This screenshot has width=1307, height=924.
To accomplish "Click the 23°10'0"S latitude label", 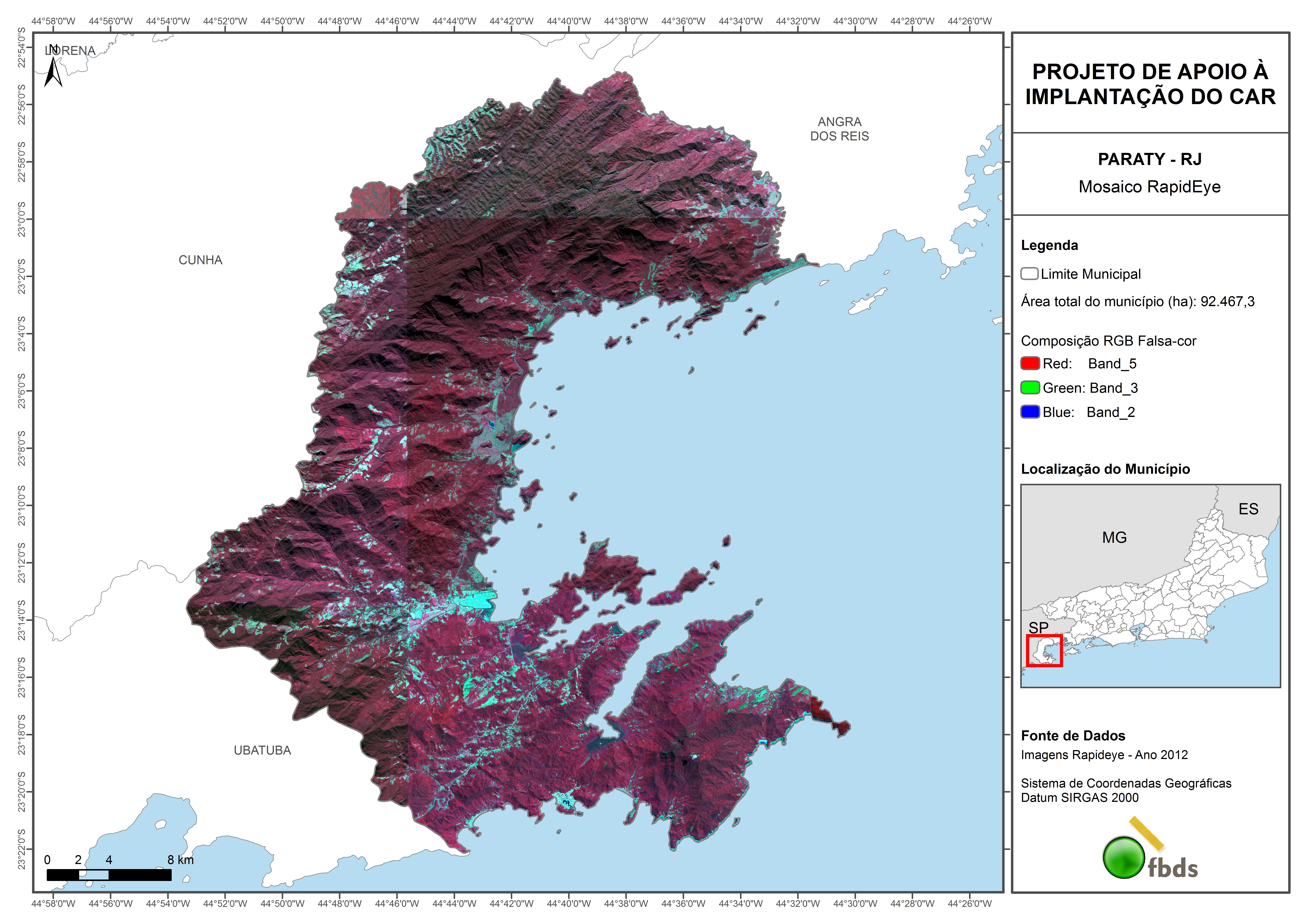I will coord(22,506).
